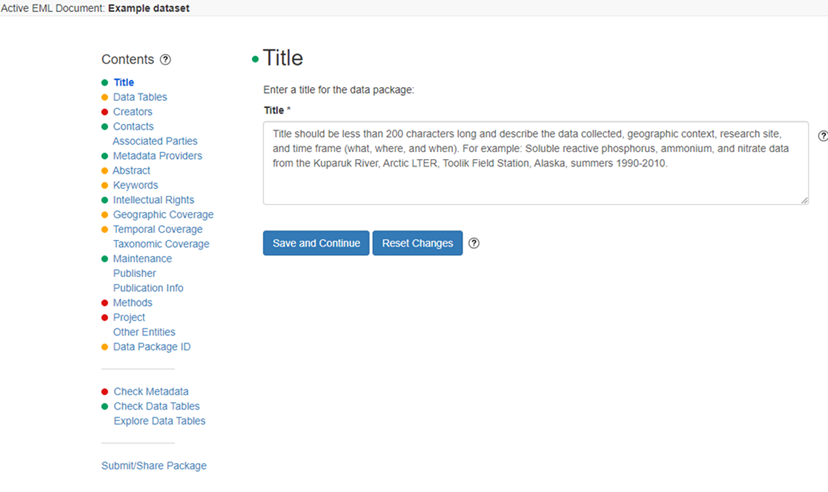Open help icon right of Title text box
This screenshot has width=828, height=492.
[823, 136]
